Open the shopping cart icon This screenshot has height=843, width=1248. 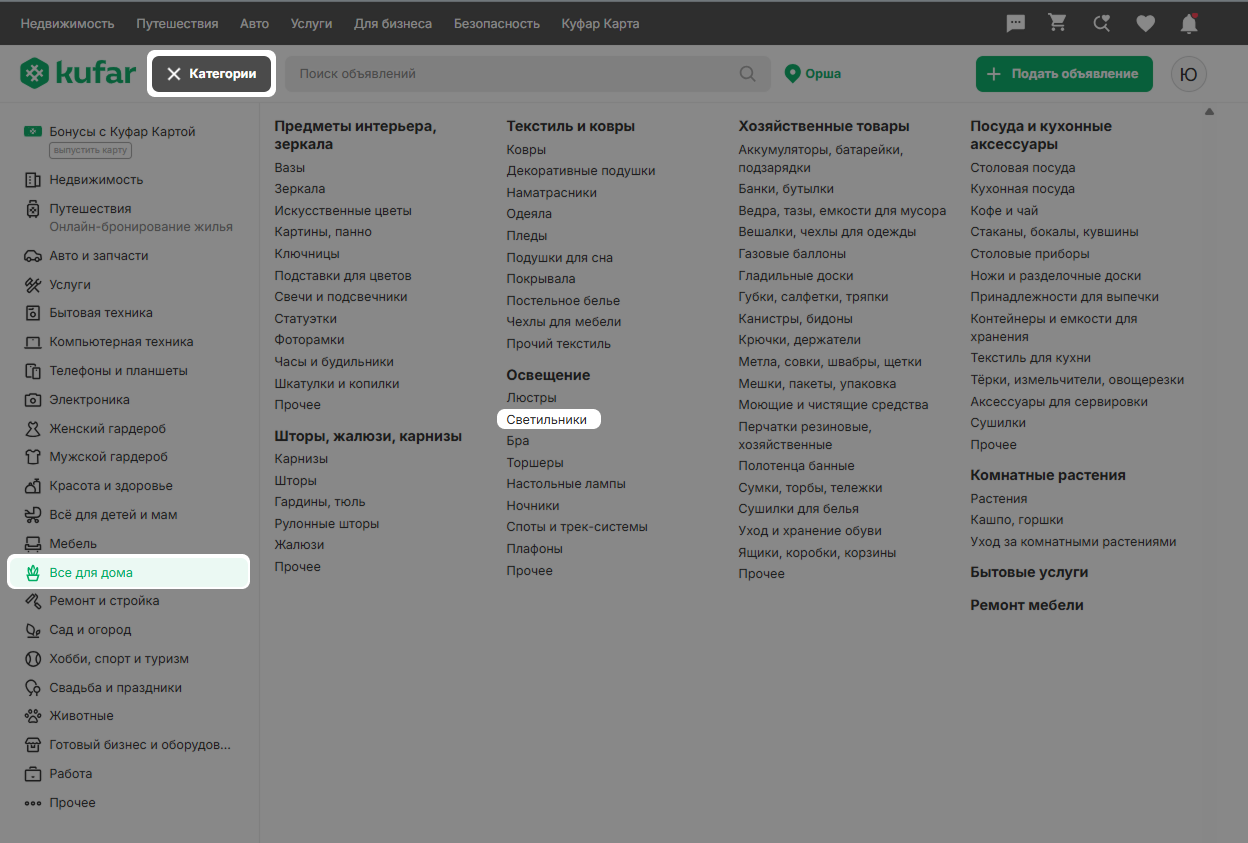[x=1057, y=23]
